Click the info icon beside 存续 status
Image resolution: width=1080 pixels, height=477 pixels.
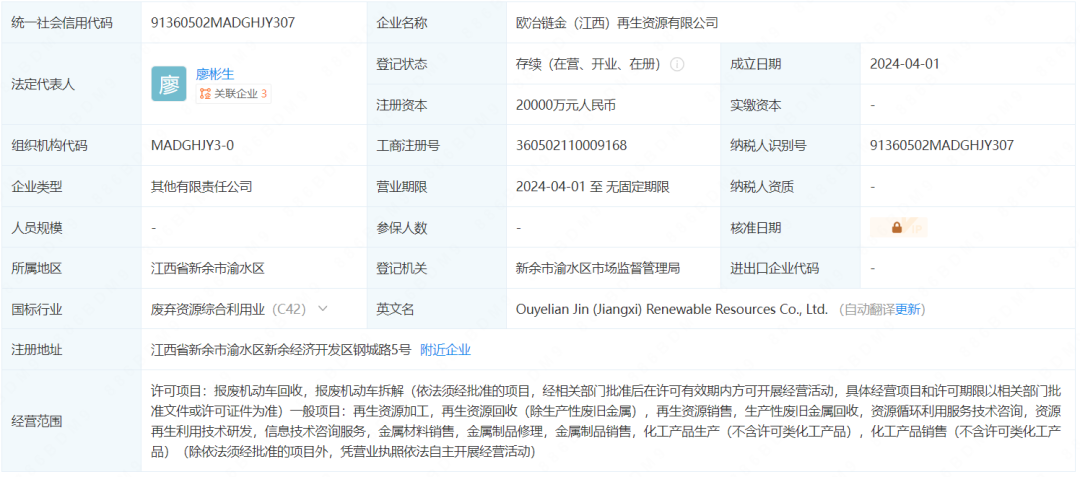tap(677, 64)
